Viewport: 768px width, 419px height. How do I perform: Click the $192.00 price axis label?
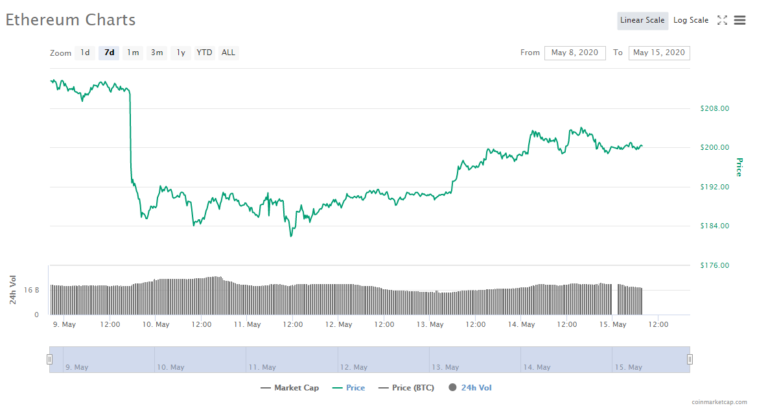pyautogui.click(x=714, y=187)
